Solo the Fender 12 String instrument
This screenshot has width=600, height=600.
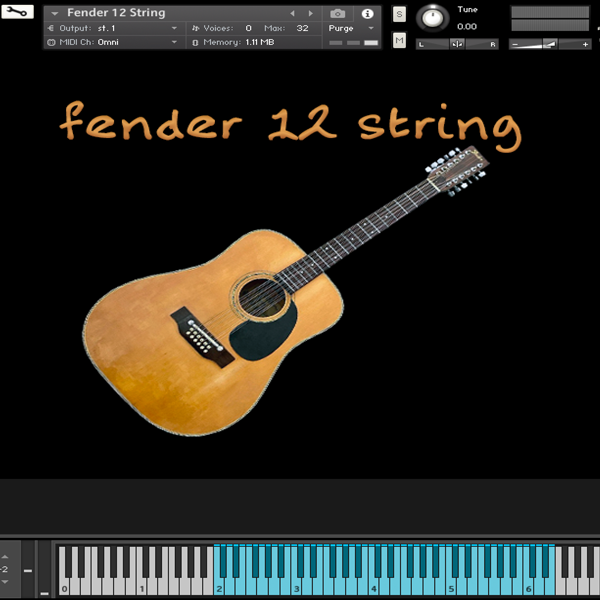(x=400, y=14)
